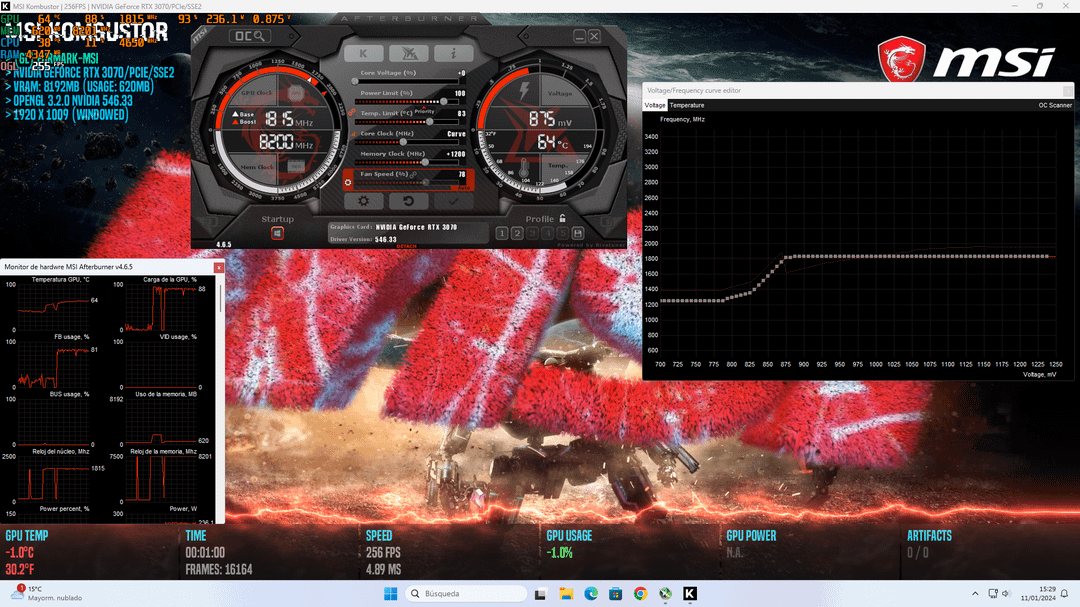Open MSI Kombustor taskbar icon
Viewport: 1080px width, 607px height.
[690, 593]
